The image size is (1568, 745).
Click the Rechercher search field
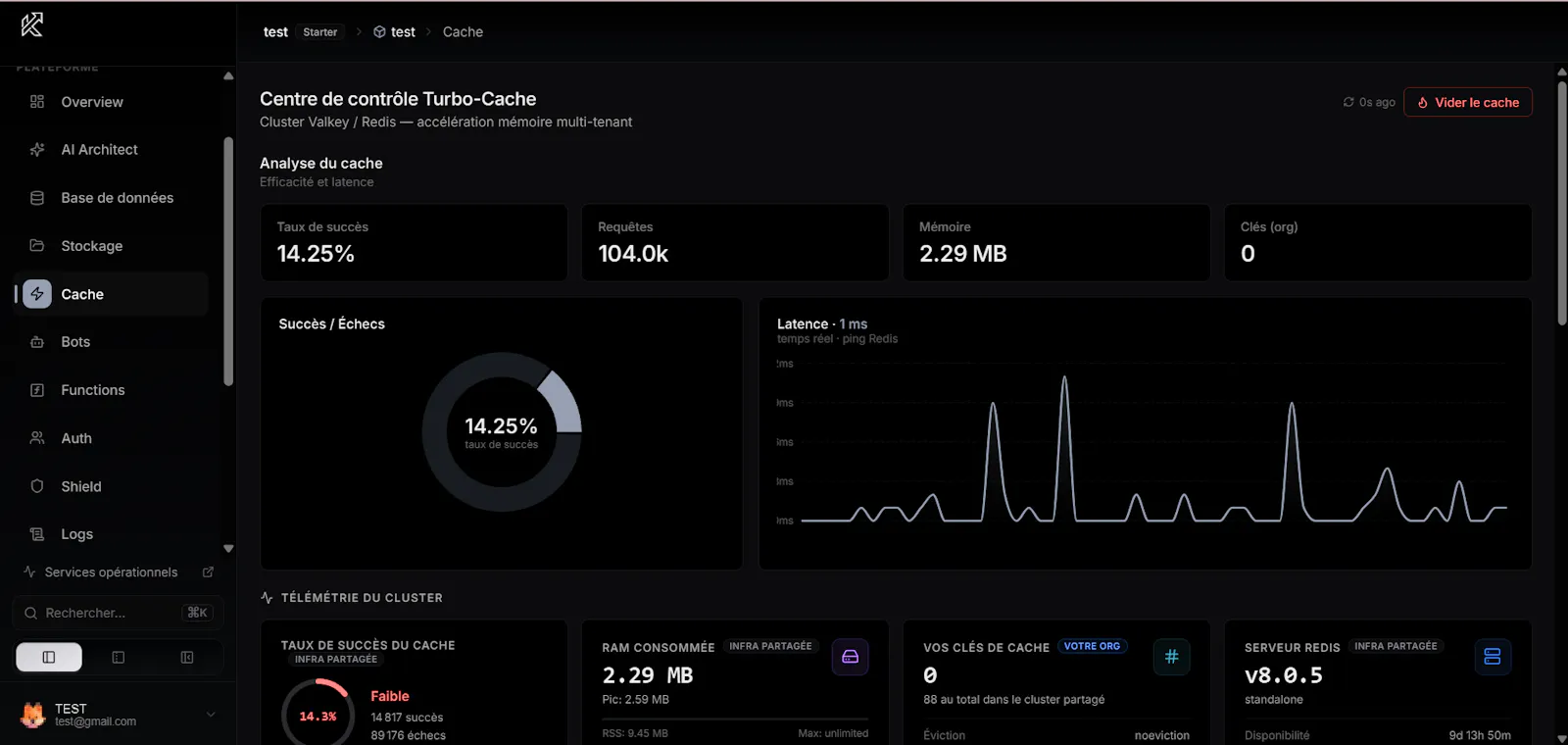tap(119, 613)
